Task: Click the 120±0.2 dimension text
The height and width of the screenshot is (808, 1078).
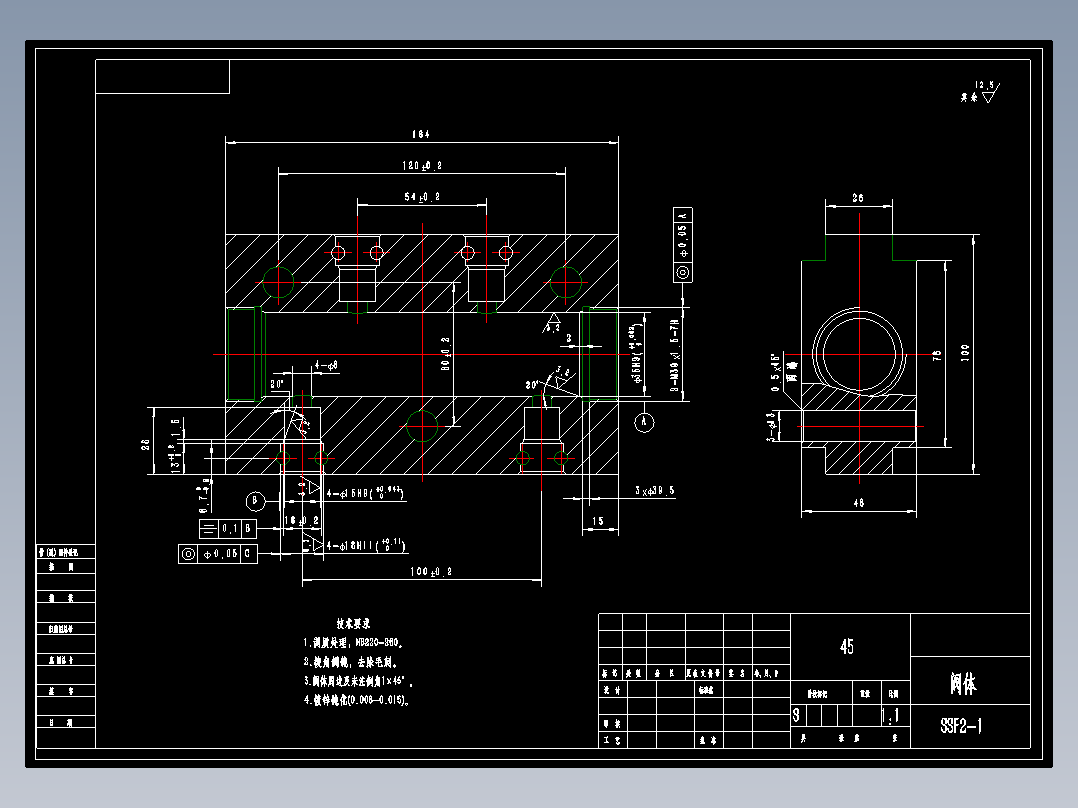Action: (422, 166)
